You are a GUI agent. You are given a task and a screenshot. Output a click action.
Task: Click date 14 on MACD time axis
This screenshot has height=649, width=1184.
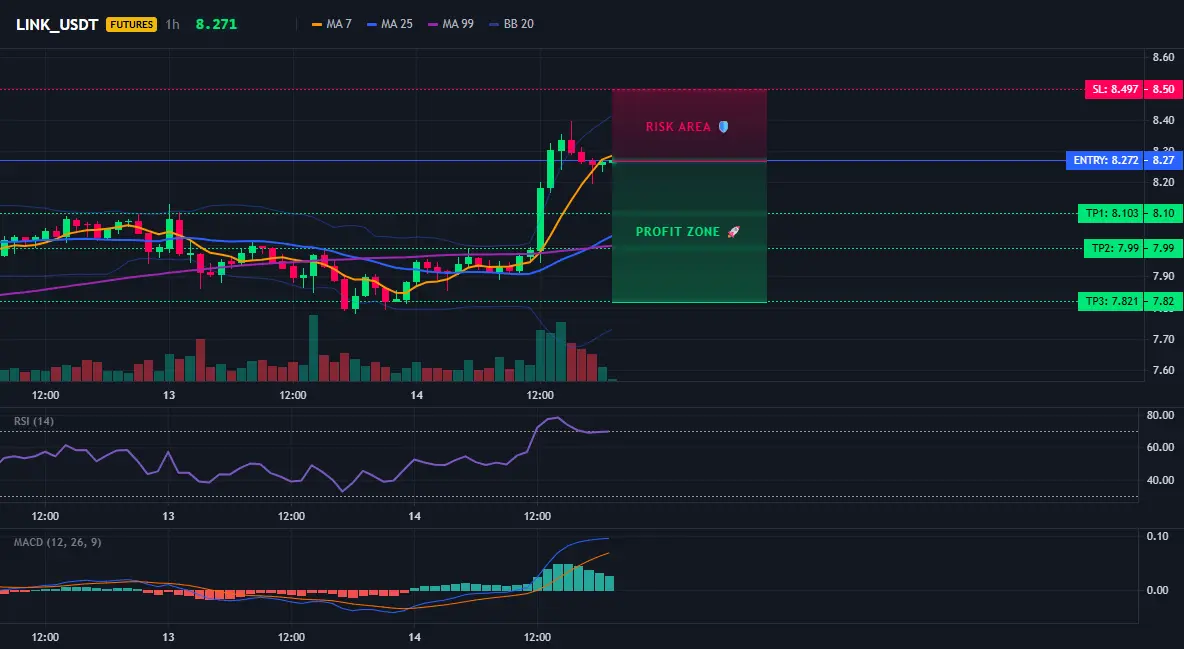415,637
